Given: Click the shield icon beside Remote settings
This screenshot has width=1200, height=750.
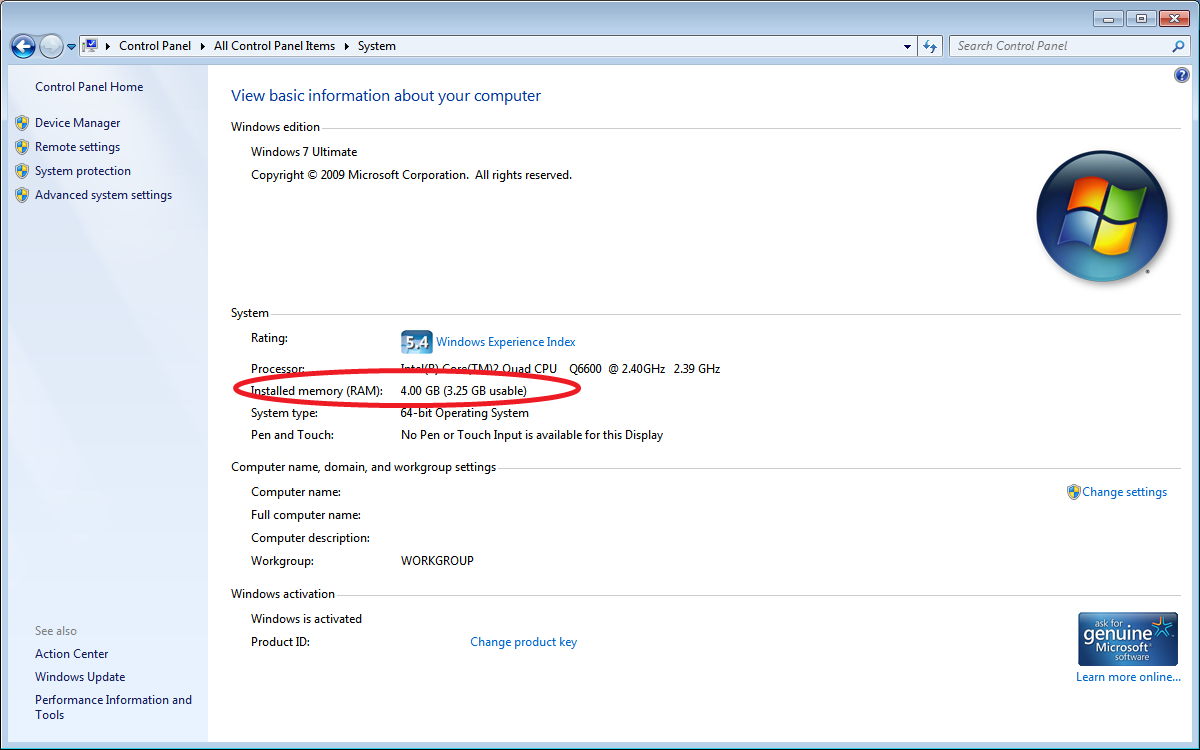Looking at the screenshot, I should 22,147.
